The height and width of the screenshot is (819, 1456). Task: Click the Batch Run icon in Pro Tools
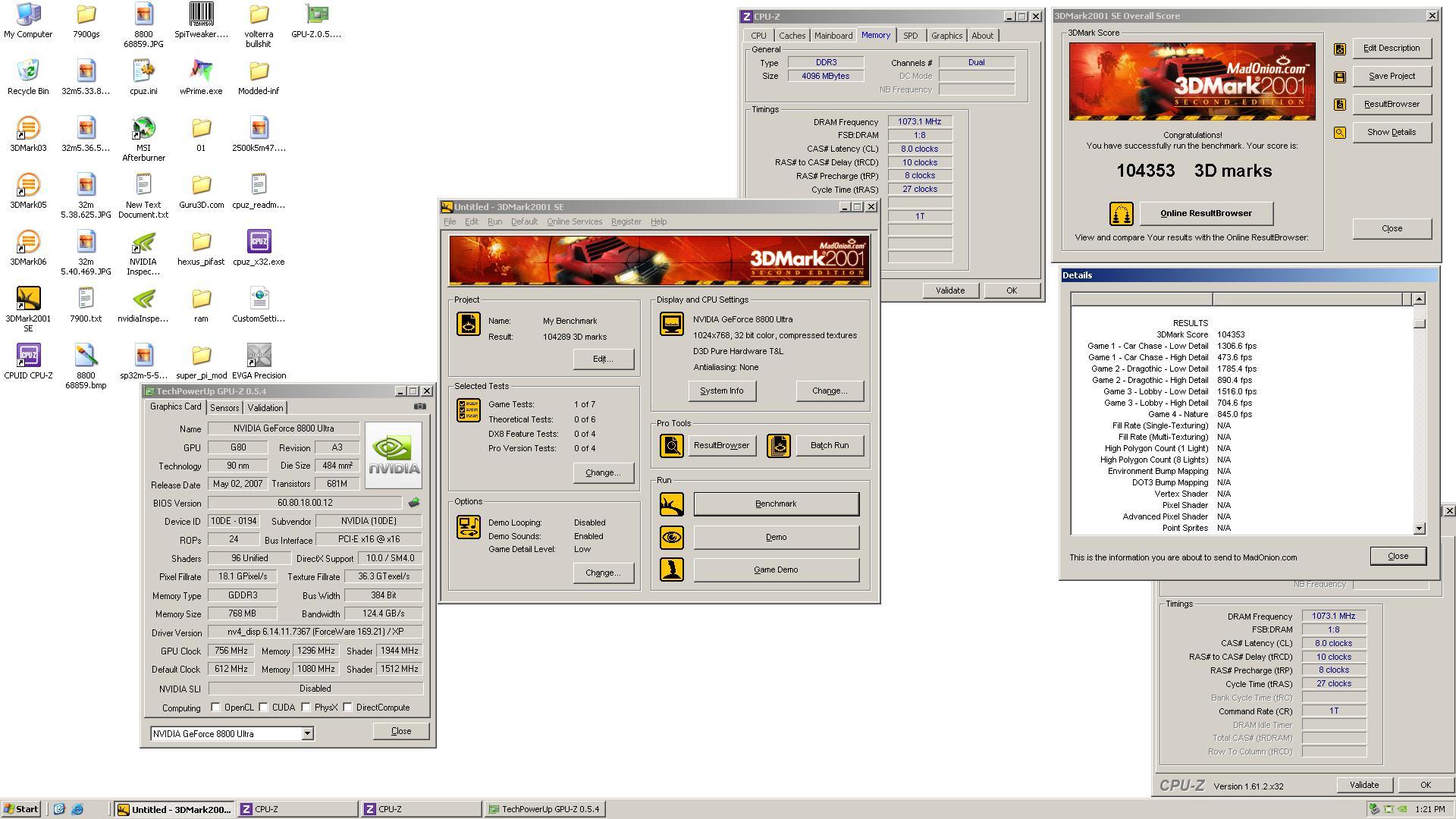point(779,446)
